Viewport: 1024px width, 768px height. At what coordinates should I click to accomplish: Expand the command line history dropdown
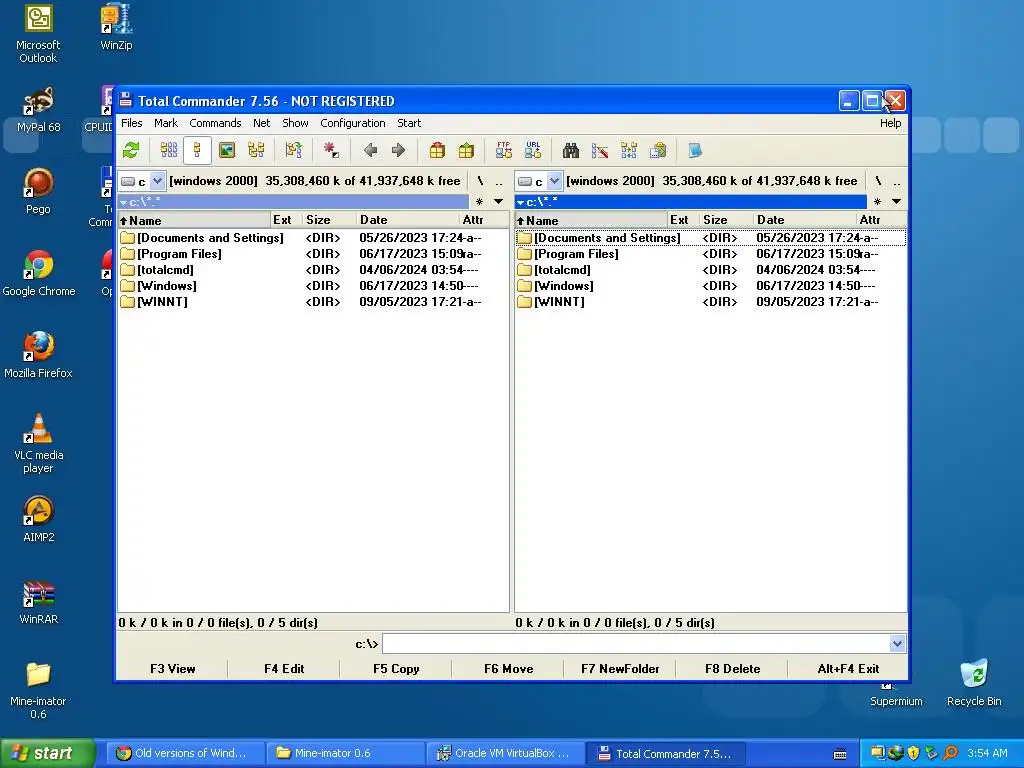[x=897, y=644]
